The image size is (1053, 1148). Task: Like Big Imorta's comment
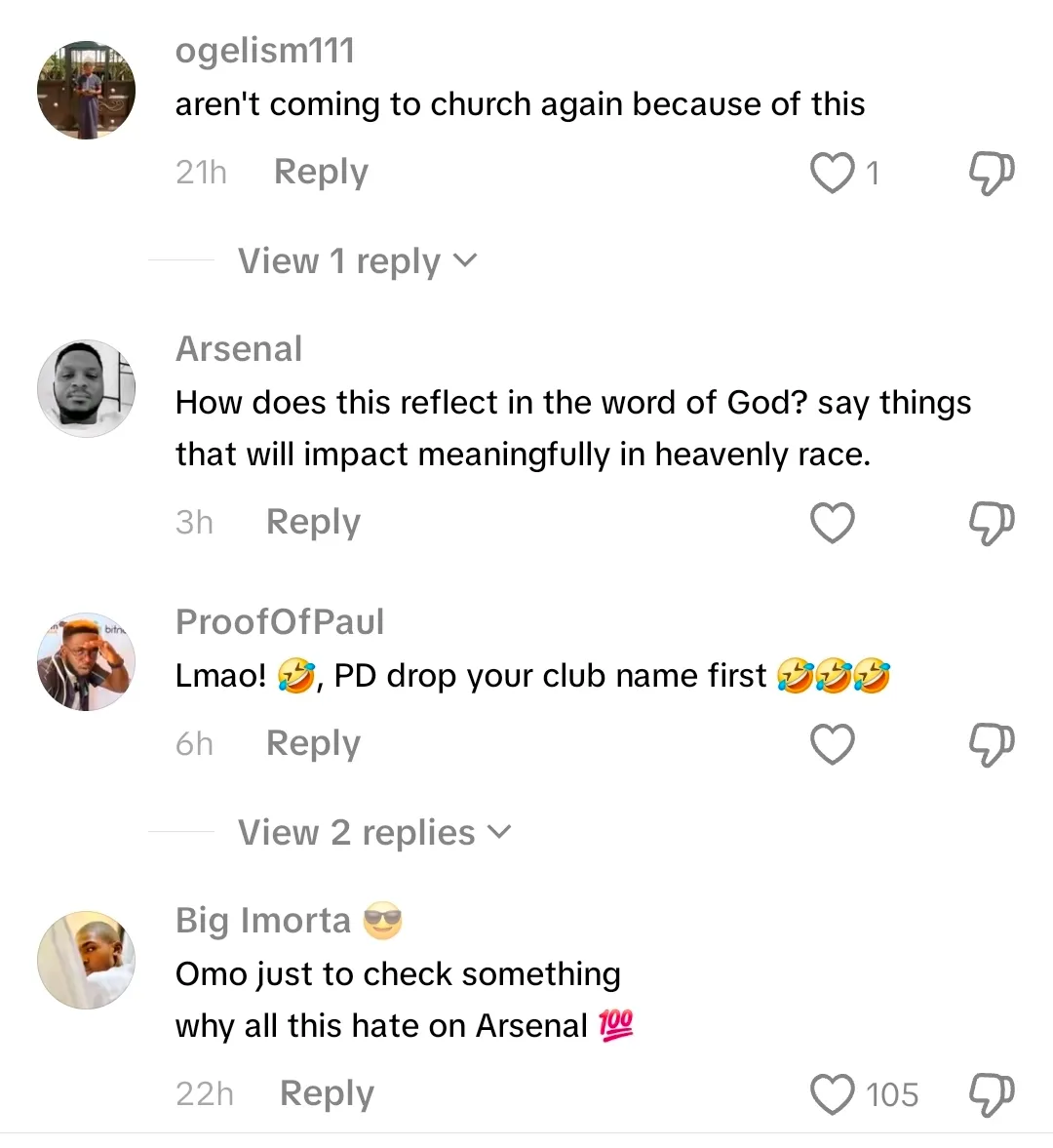pyautogui.click(x=833, y=1094)
